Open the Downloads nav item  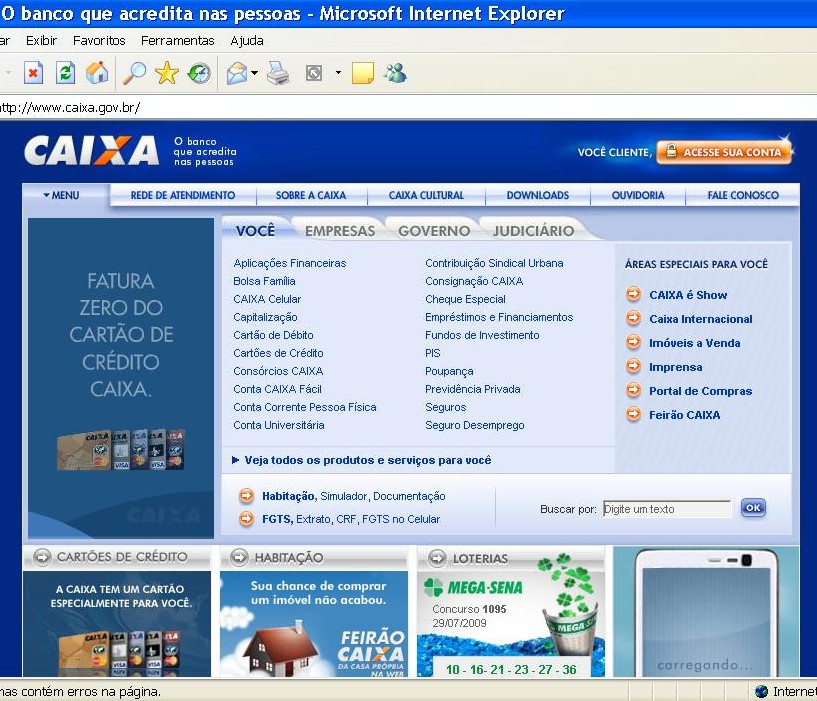(538, 195)
